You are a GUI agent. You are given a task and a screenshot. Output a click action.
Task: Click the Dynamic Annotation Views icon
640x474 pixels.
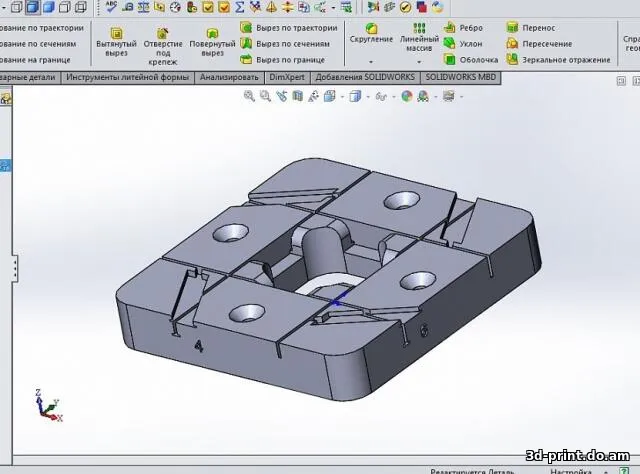[313, 96]
